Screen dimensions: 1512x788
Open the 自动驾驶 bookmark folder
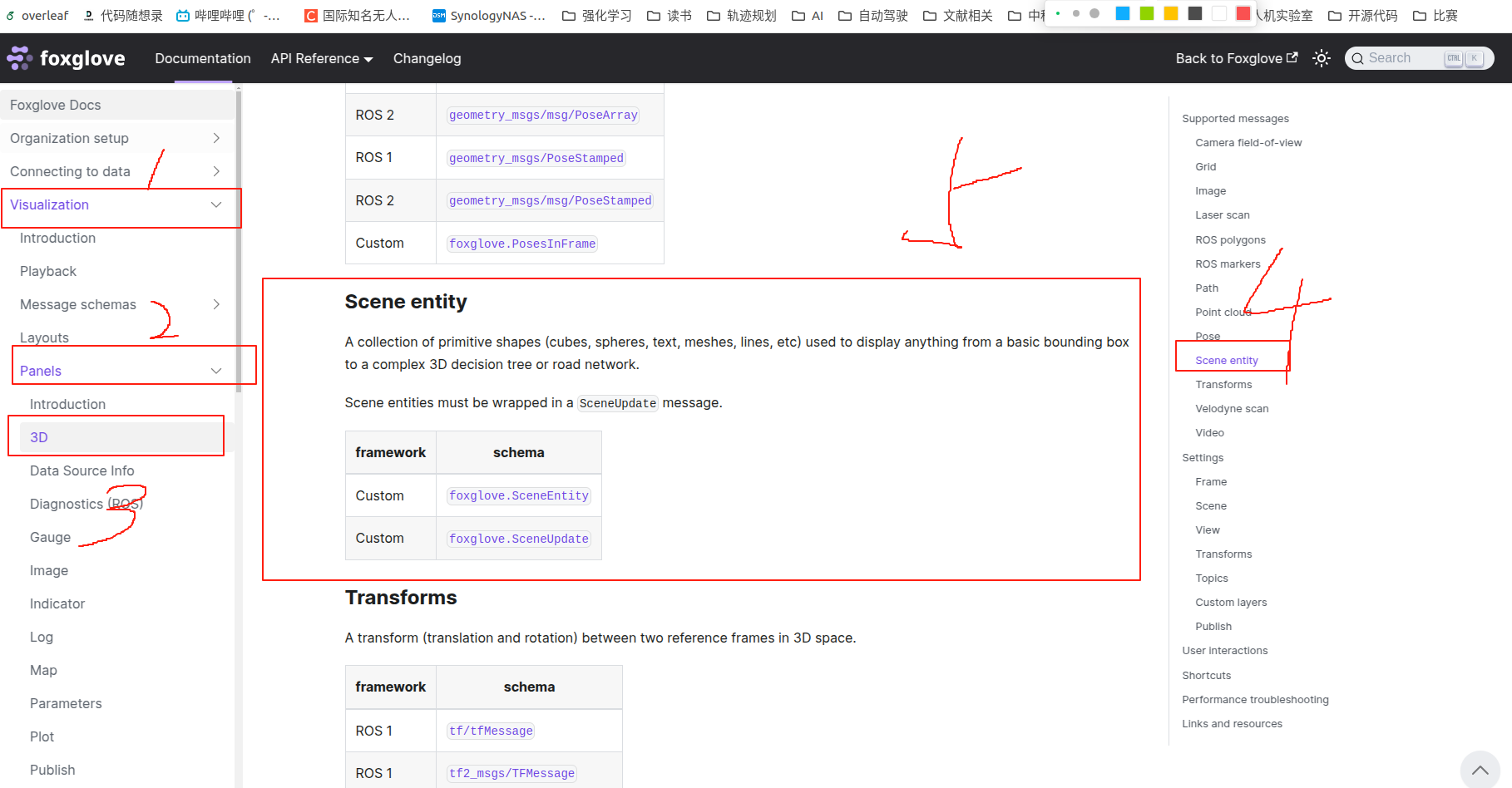pos(873,16)
